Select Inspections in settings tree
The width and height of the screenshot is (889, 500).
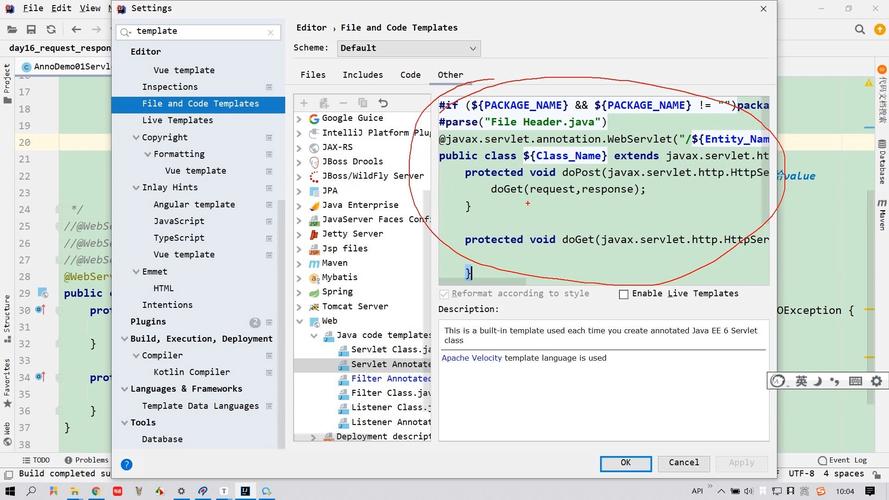pos(170,87)
